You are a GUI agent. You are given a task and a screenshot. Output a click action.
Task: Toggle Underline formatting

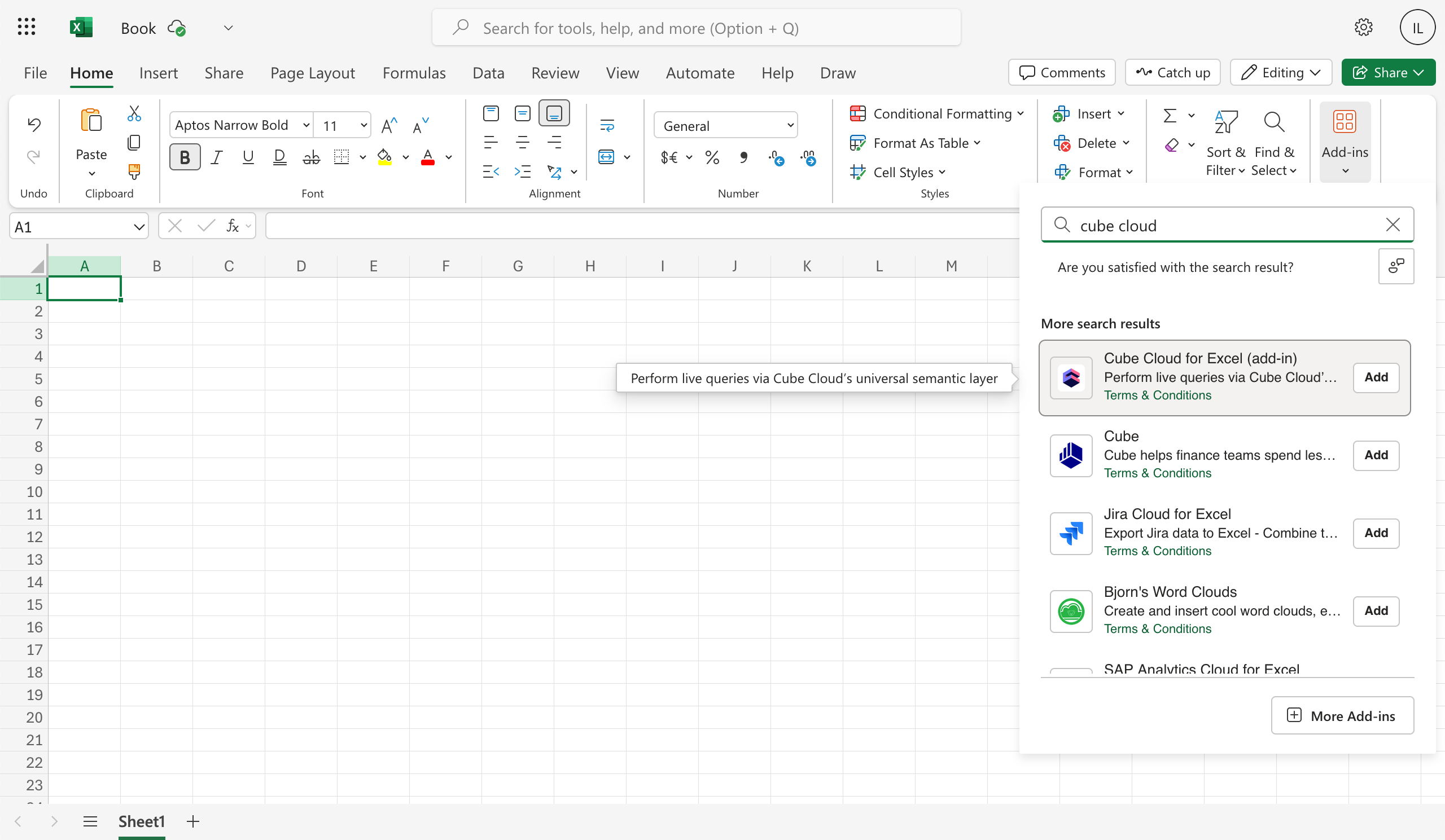click(248, 157)
